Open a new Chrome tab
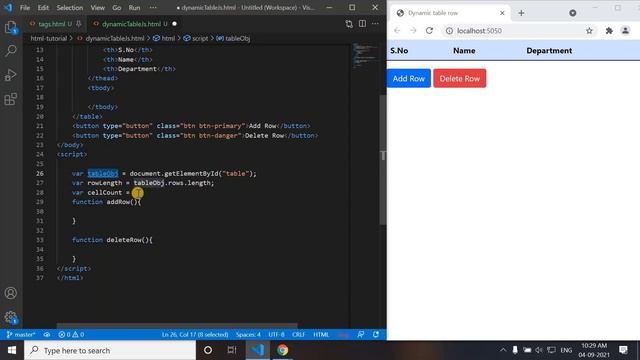The height and width of the screenshot is (360, 640). pos(521,13)
